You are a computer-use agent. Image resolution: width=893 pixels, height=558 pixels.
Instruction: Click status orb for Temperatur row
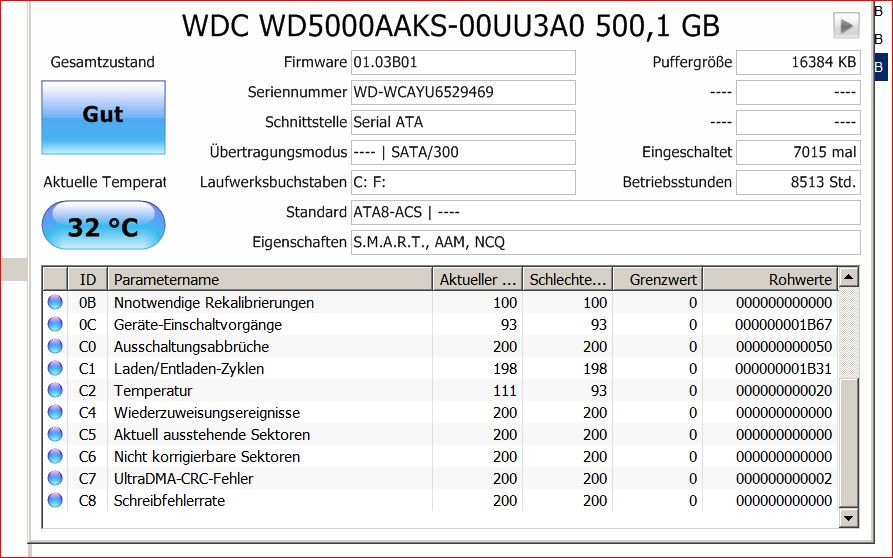click(x=55, y=390)
